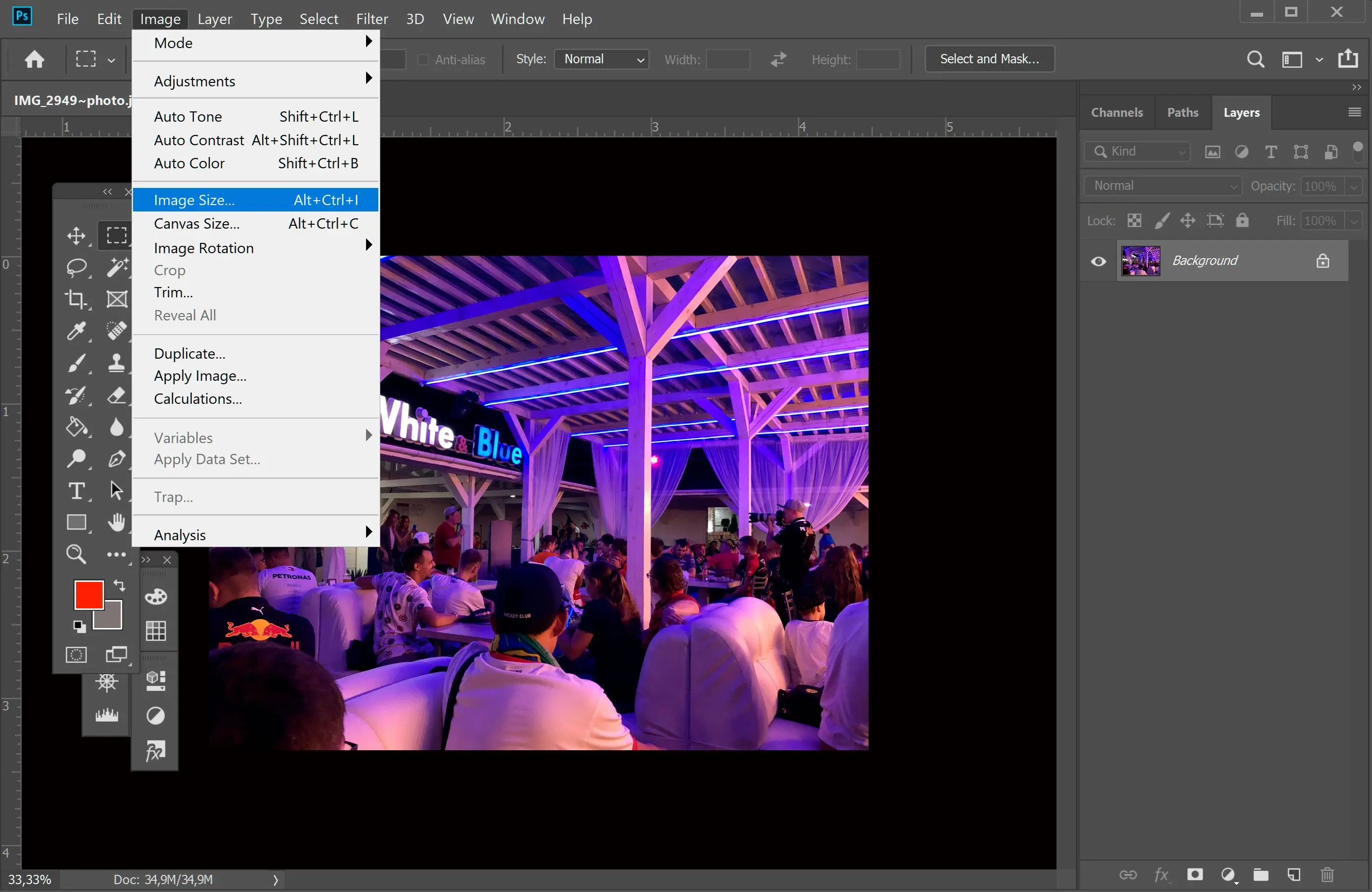Switch to the Channels tab
The height and width of the screenshot is (892, 1372).
coord(1116,111)
